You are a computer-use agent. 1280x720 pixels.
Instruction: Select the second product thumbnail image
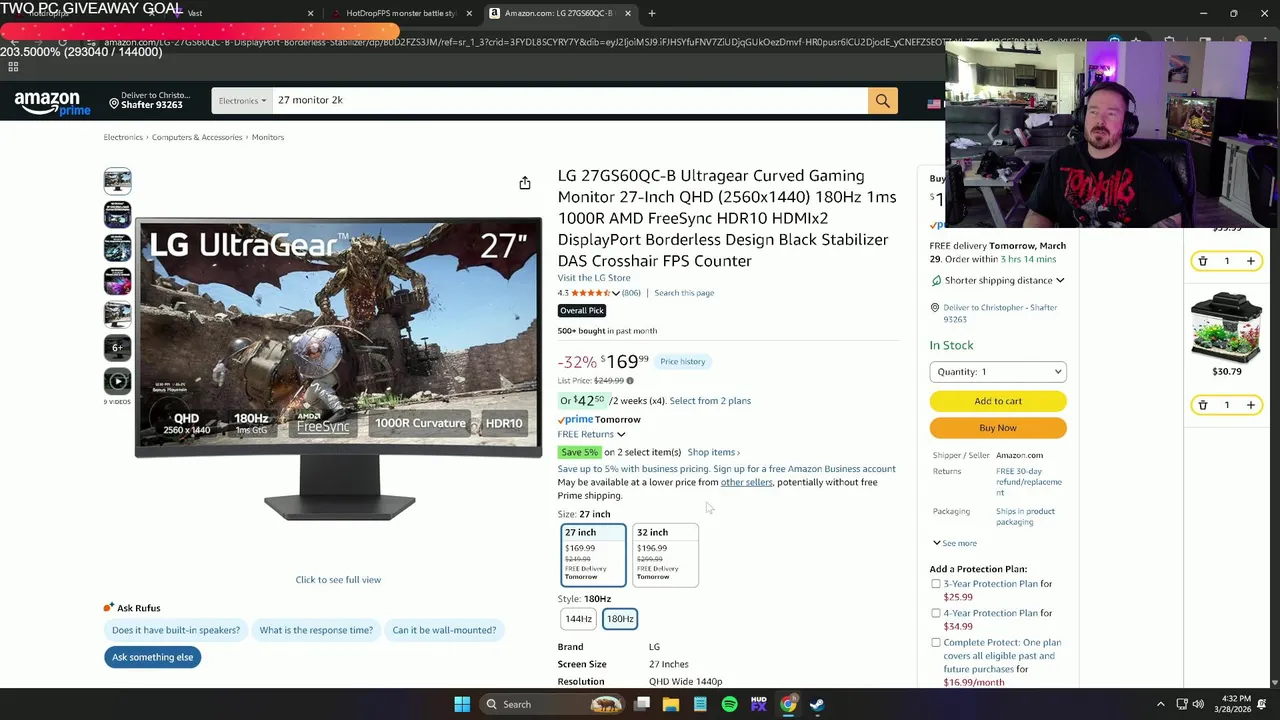pyautogui.click(x=117, y=214)
